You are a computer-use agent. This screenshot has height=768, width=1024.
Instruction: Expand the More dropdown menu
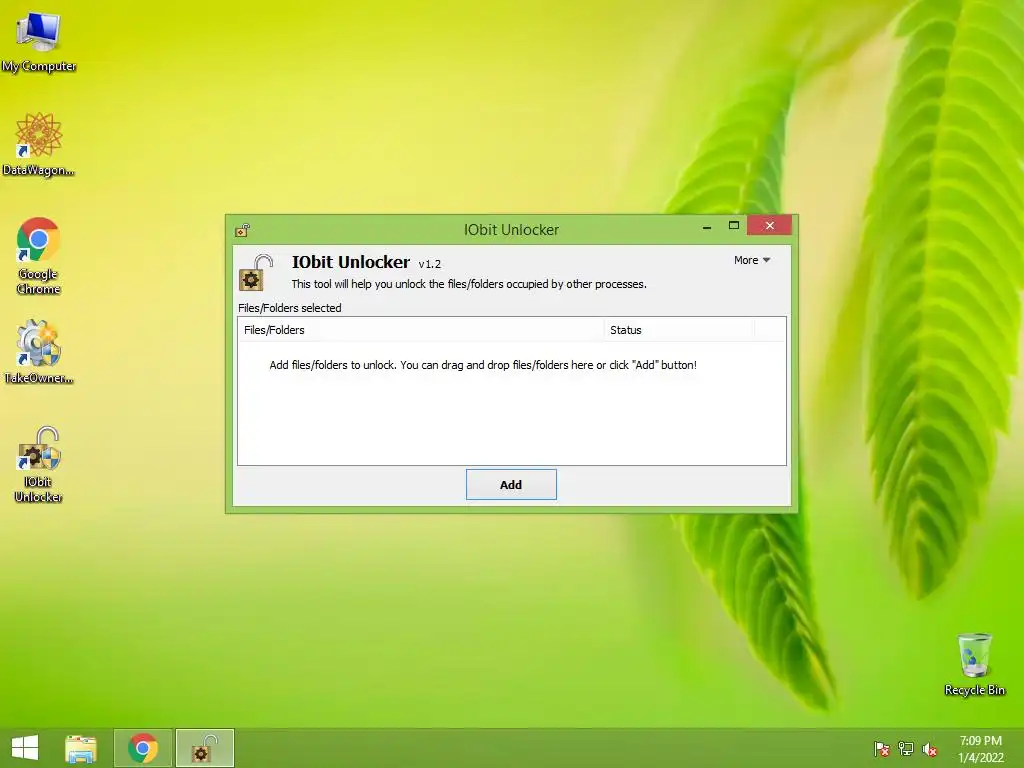(752, 260)
